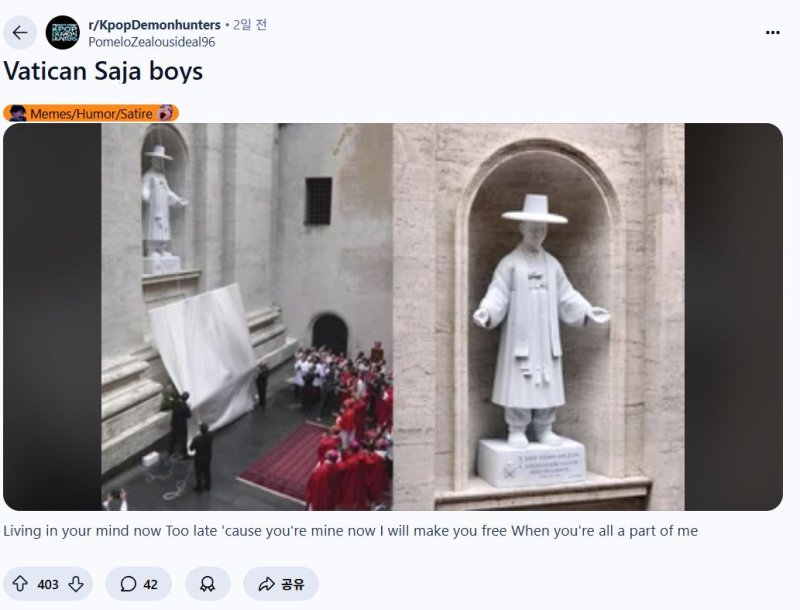Open PomeloZealousideal96 user profile
The image size is (800, 610).
click(x=152, y=42)
